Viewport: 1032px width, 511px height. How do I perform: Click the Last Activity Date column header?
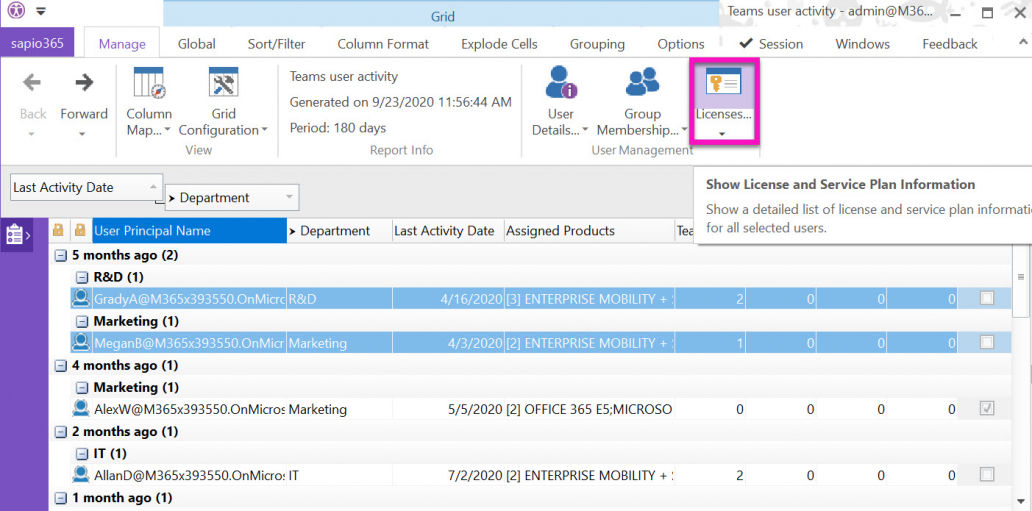tap(448, 230)
